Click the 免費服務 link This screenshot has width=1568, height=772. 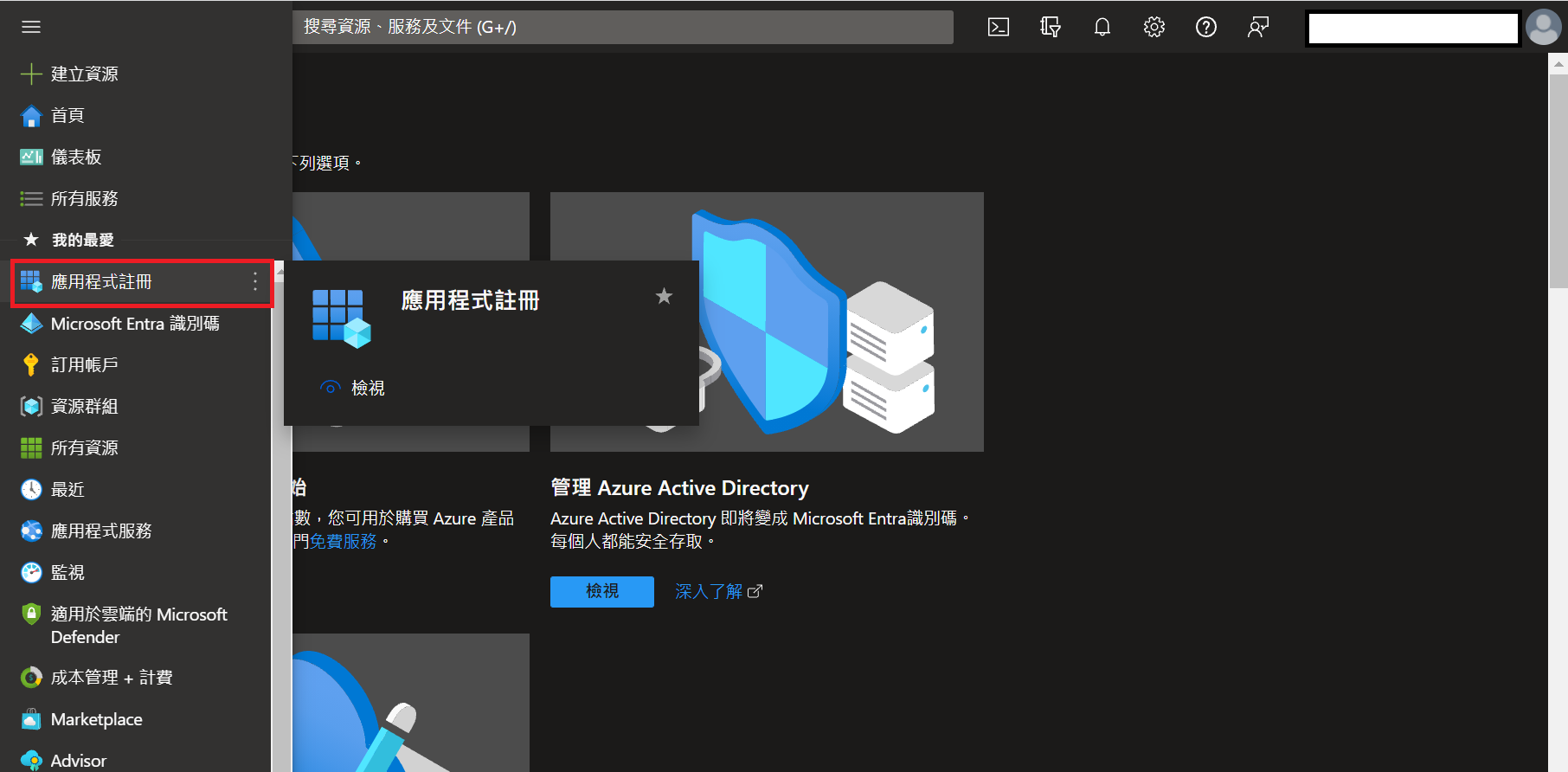tap(344, 541)
